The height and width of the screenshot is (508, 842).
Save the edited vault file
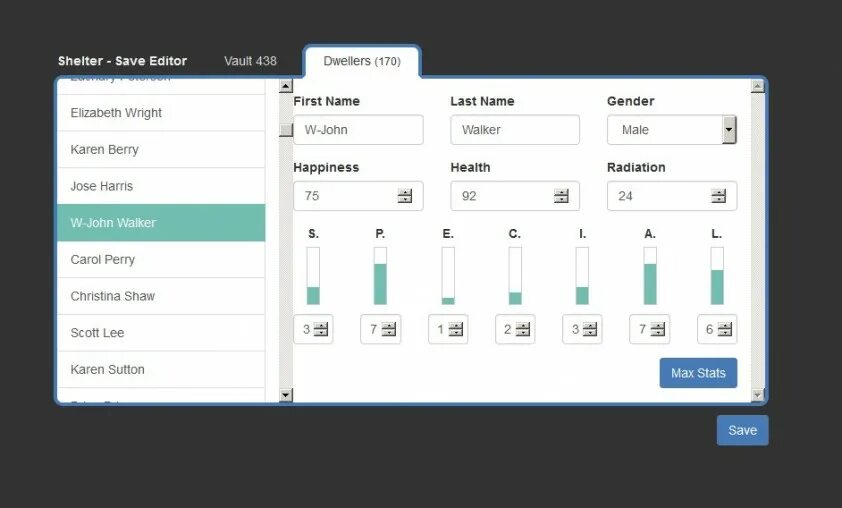742,430
